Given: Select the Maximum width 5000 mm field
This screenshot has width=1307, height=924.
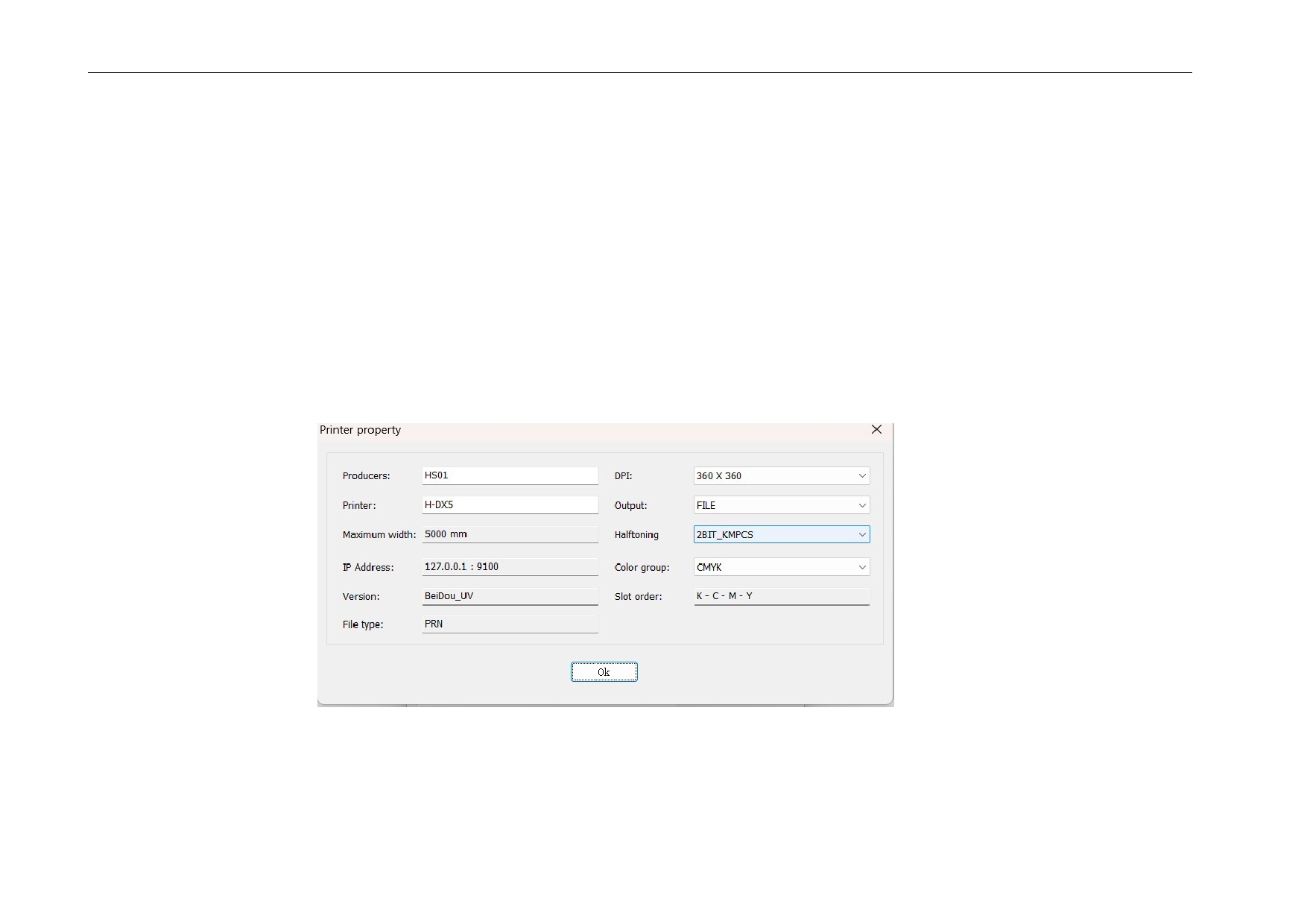Looking at the screenshot, I should (510, 534).
